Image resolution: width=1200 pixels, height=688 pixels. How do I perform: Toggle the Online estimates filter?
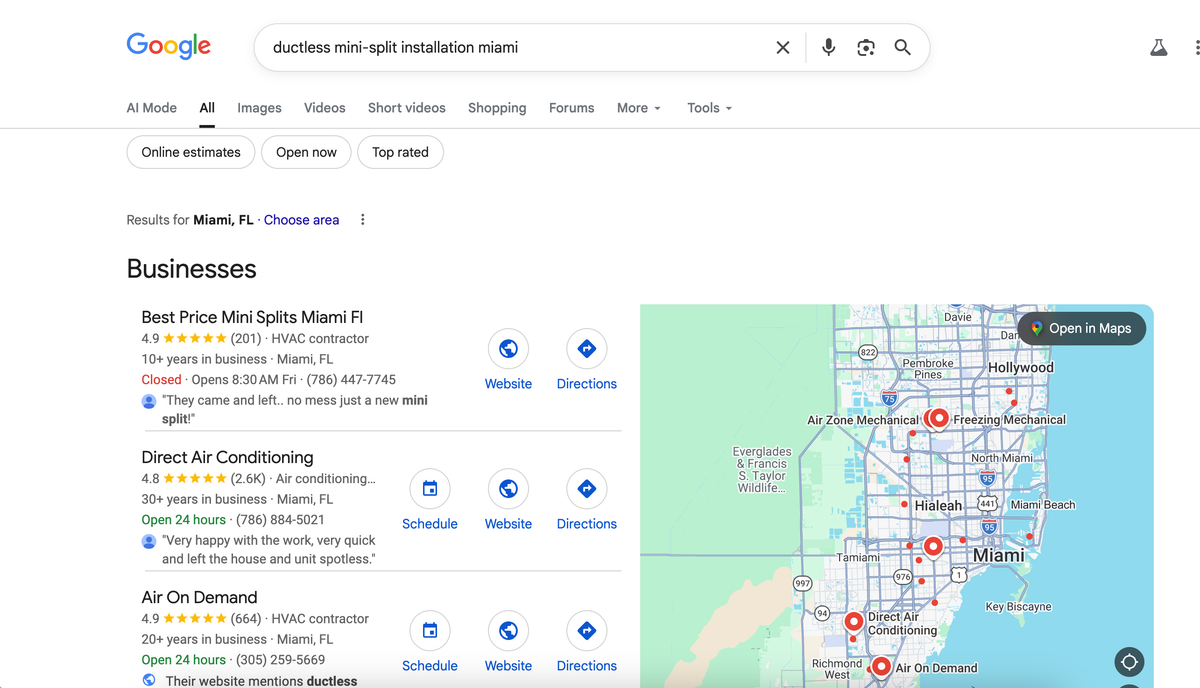(190, 152)
